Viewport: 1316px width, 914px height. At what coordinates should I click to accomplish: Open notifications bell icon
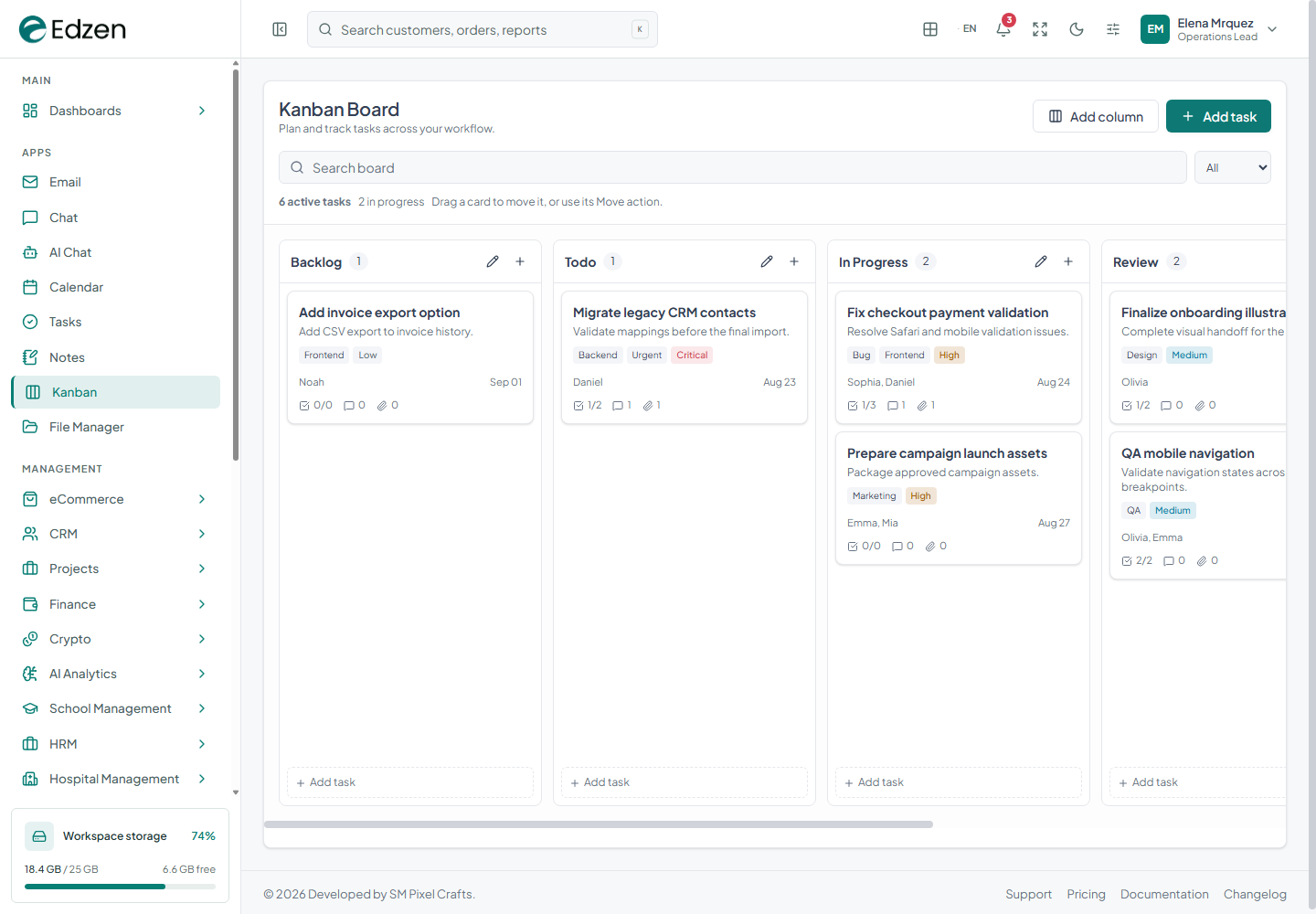pyautogui.click(x=1003, y=29)
